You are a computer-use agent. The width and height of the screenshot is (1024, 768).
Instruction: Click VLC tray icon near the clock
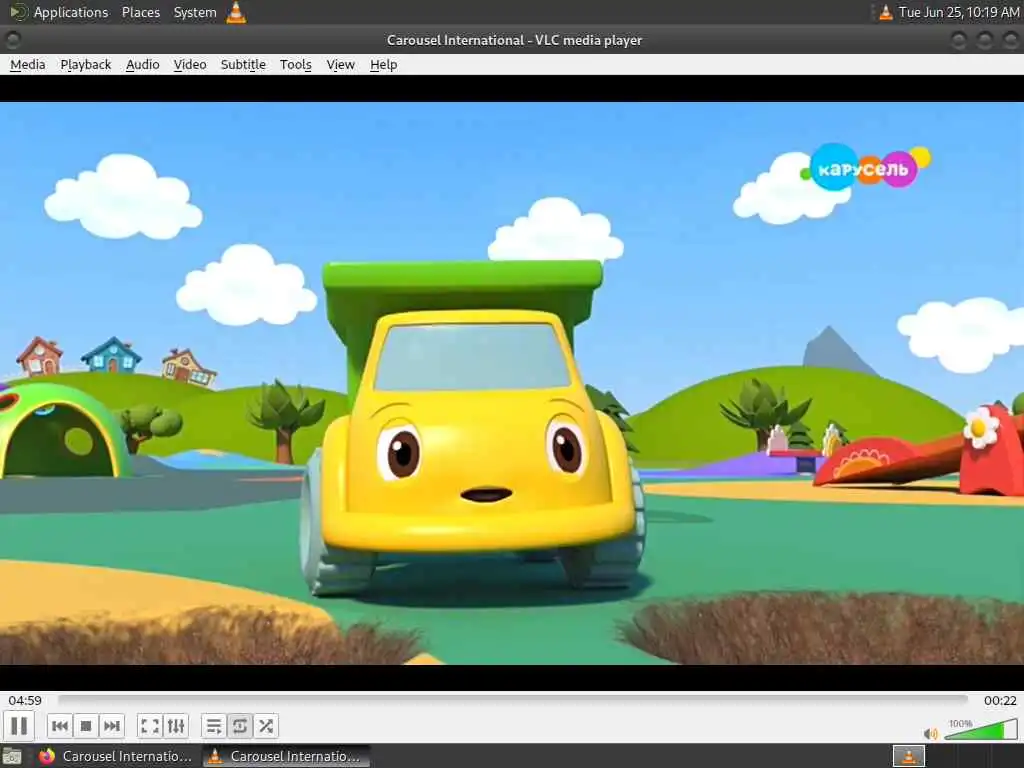click(x=885, y=12)
